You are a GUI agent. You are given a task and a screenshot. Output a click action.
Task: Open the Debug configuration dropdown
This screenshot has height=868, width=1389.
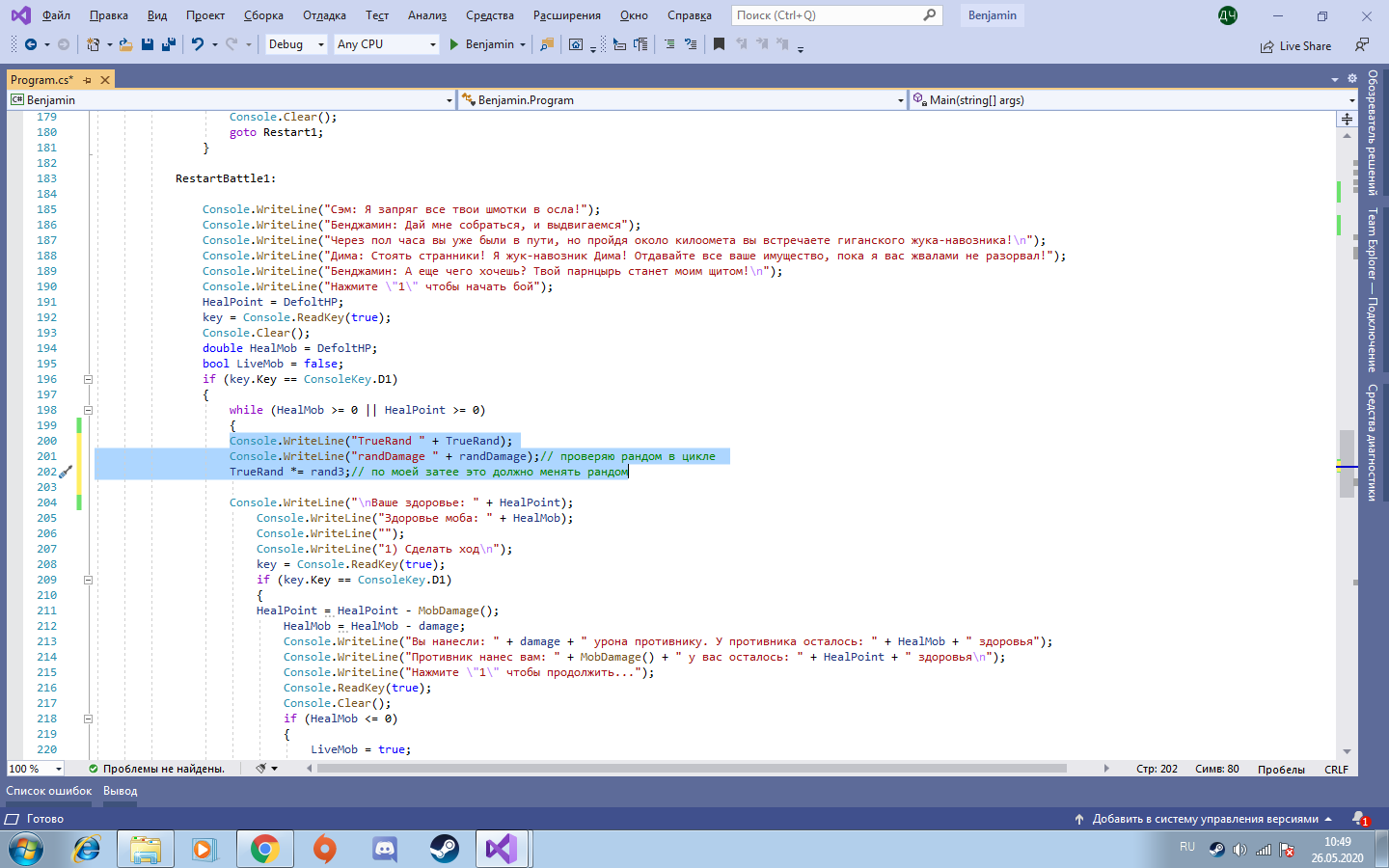point(296,44)
